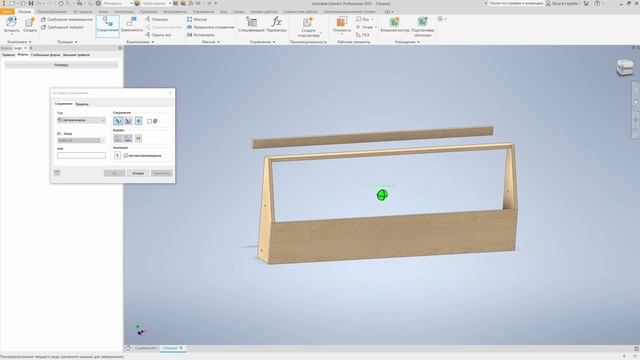
Task: Expand the Упрощение panel arrow
Action: coord(418,42)
